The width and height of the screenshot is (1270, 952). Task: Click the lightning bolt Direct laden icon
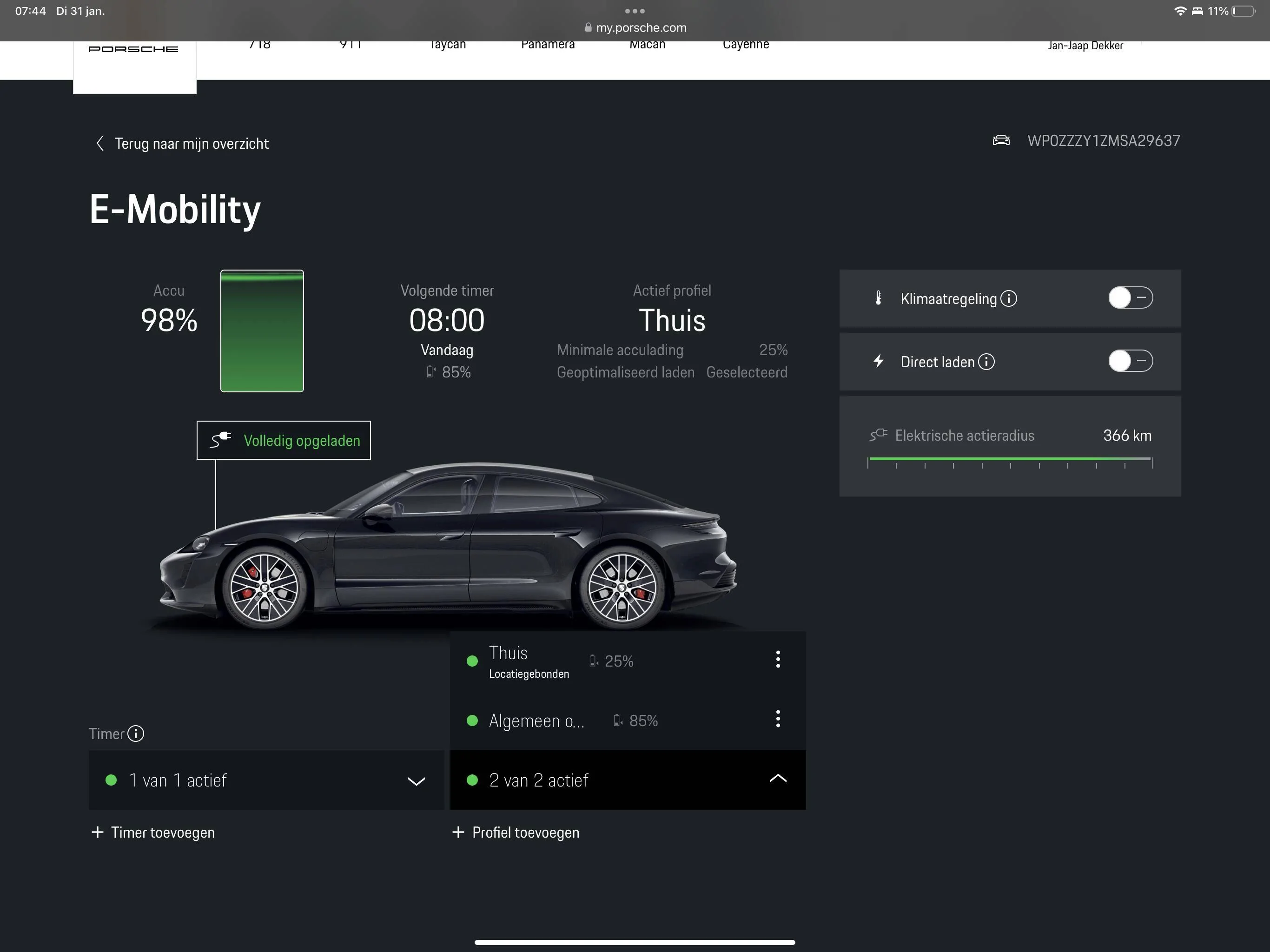pos(879,361)
